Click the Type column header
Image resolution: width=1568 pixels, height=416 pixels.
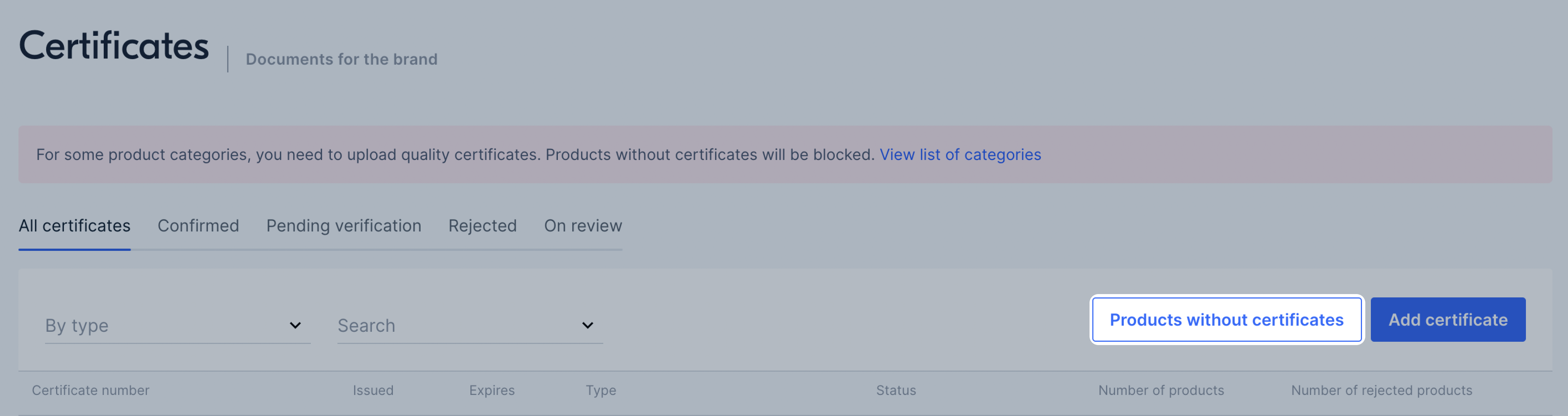(x=601, y=391)
